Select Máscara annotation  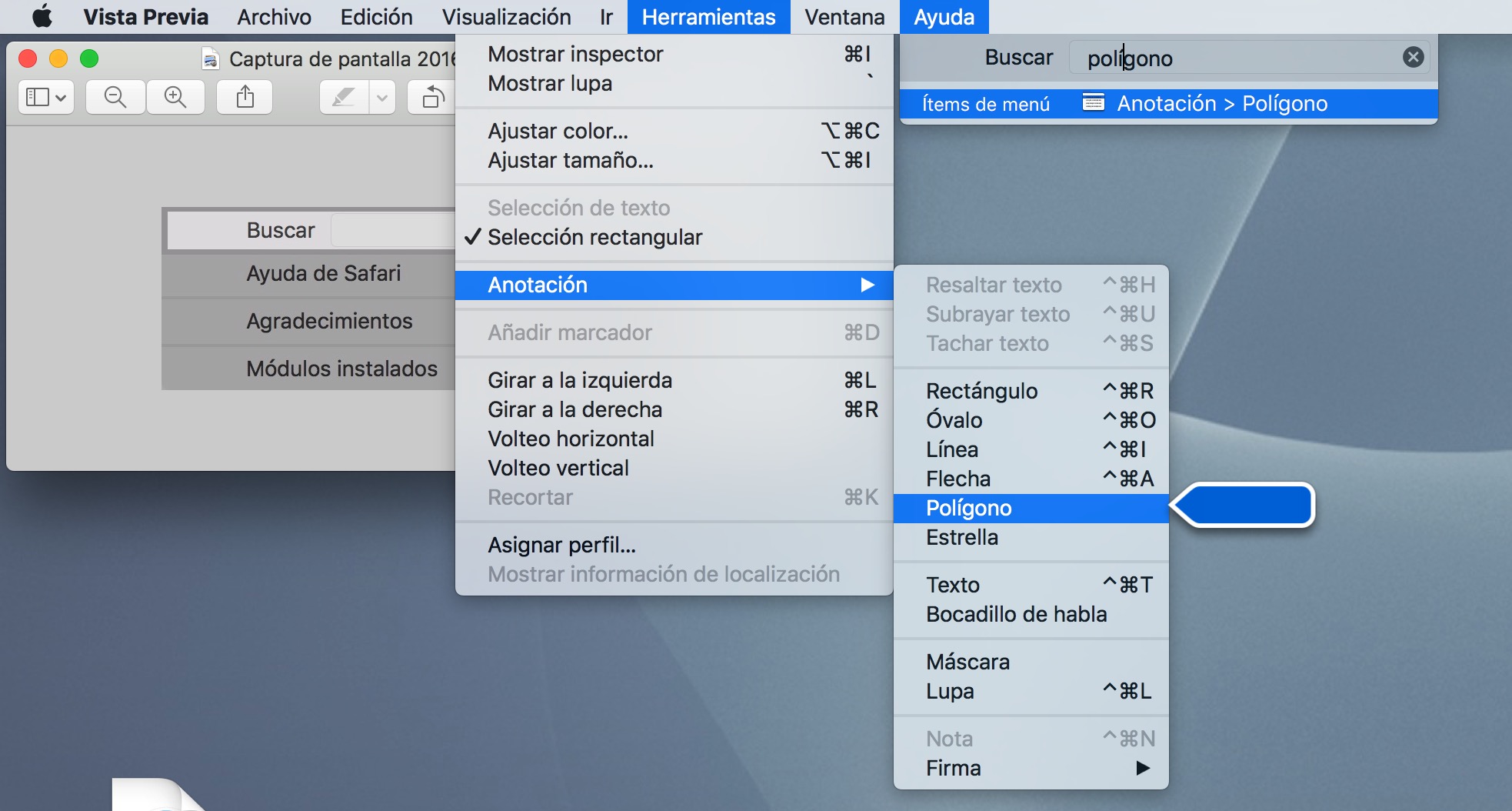coord(1031,662)
